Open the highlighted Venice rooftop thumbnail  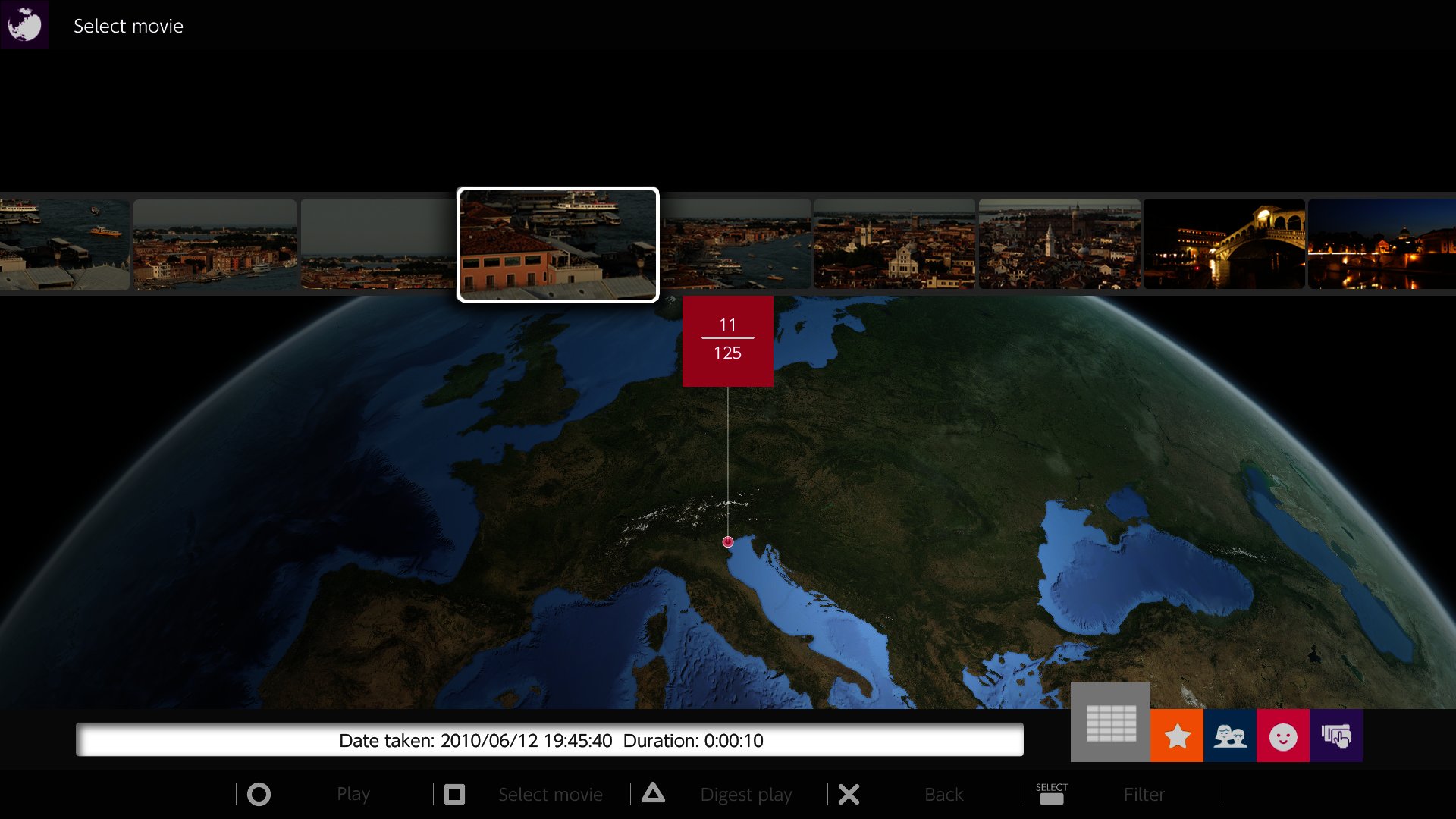click(x=558, y=244)
